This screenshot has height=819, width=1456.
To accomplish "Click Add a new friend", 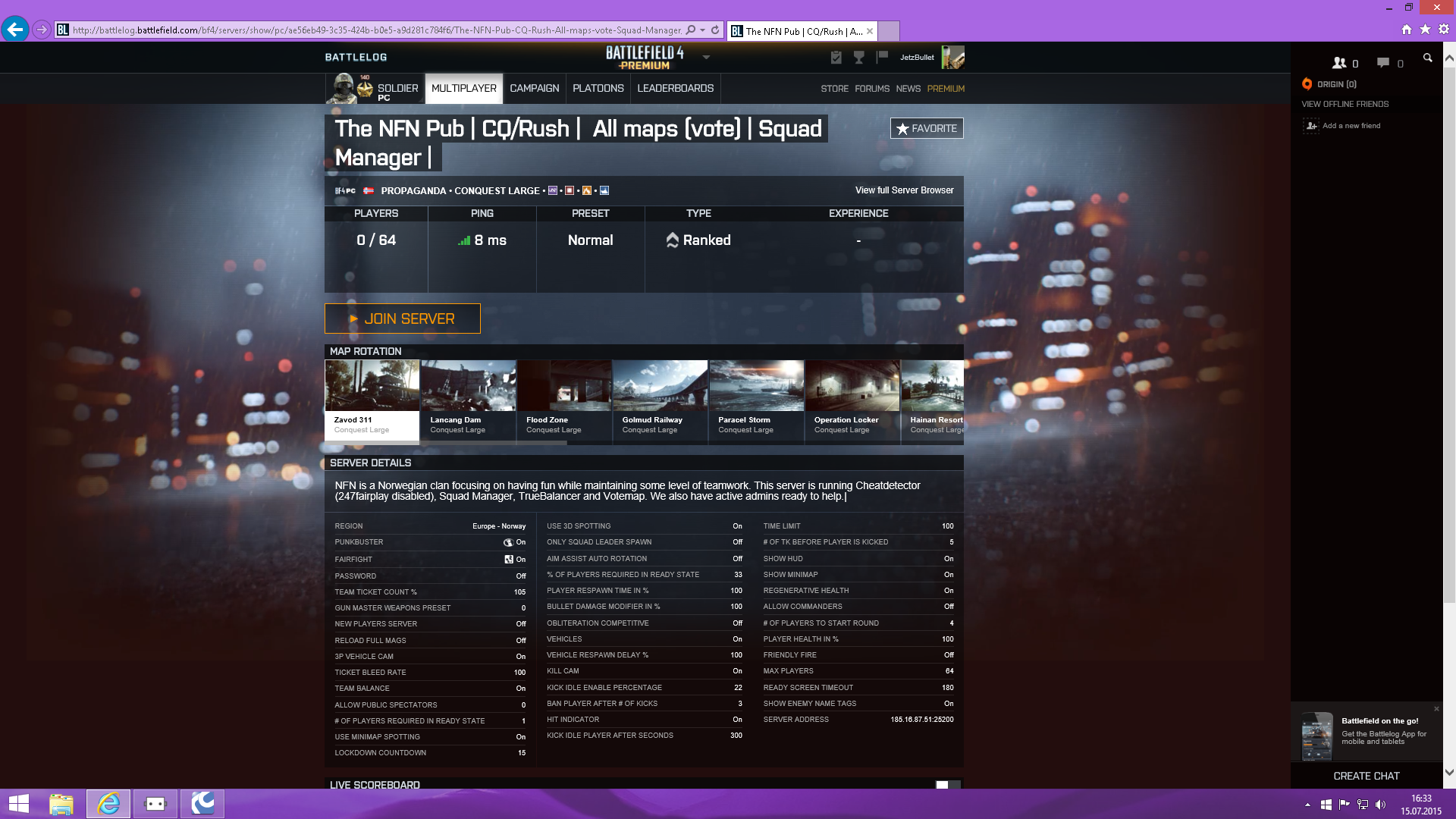I will pyautogui.click(x=1351, y=126).
